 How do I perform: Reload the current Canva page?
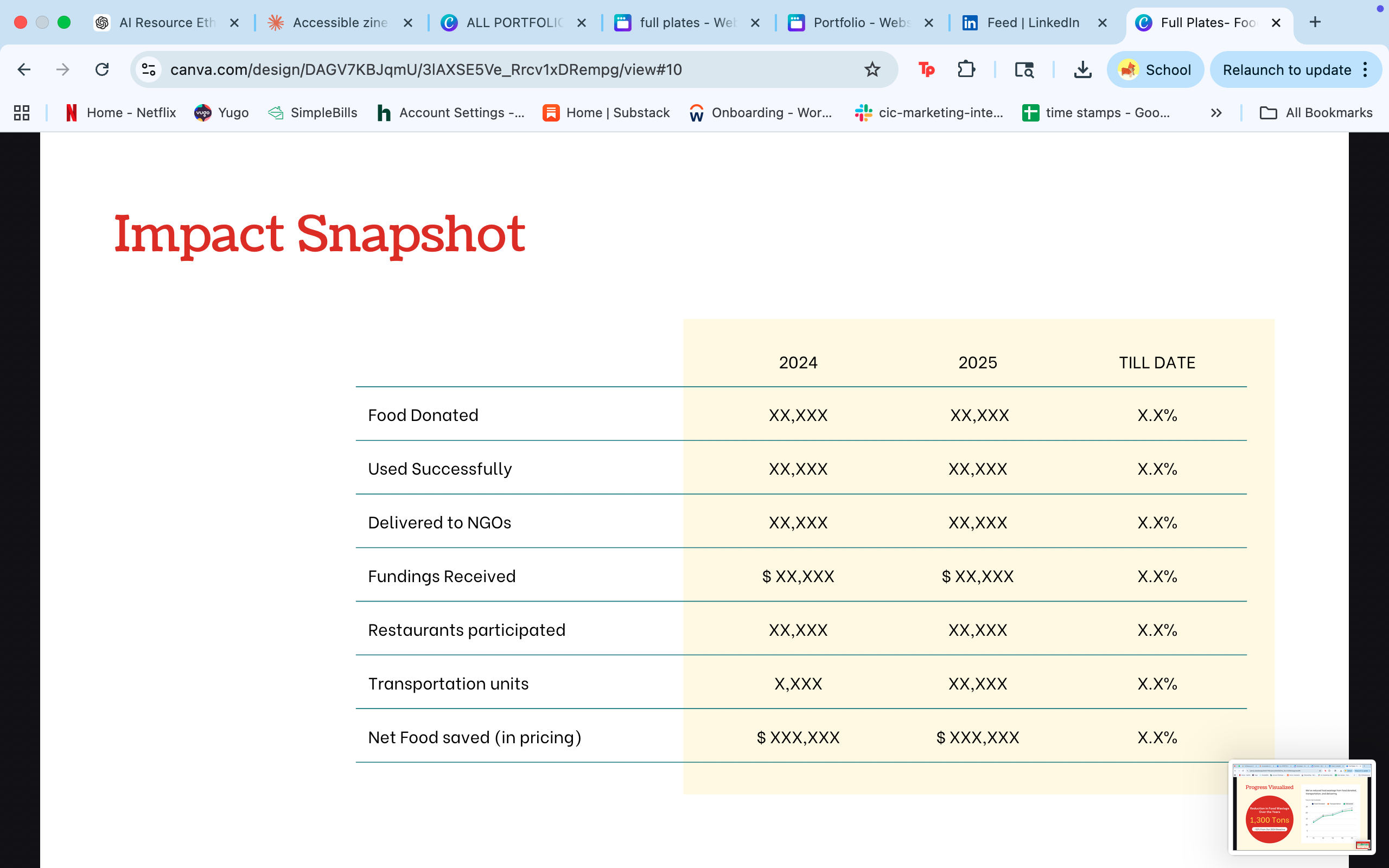point(102,69)
